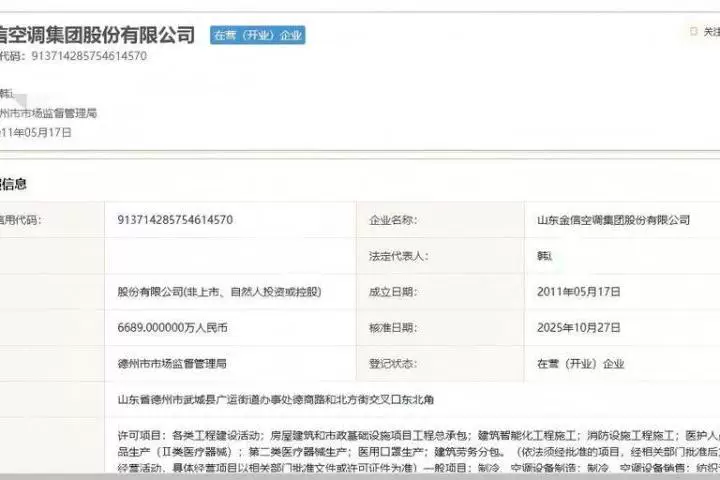Click the business scope line starting 许可项目
The height and width of the screenshot is (480, 720).
point(419,435)
